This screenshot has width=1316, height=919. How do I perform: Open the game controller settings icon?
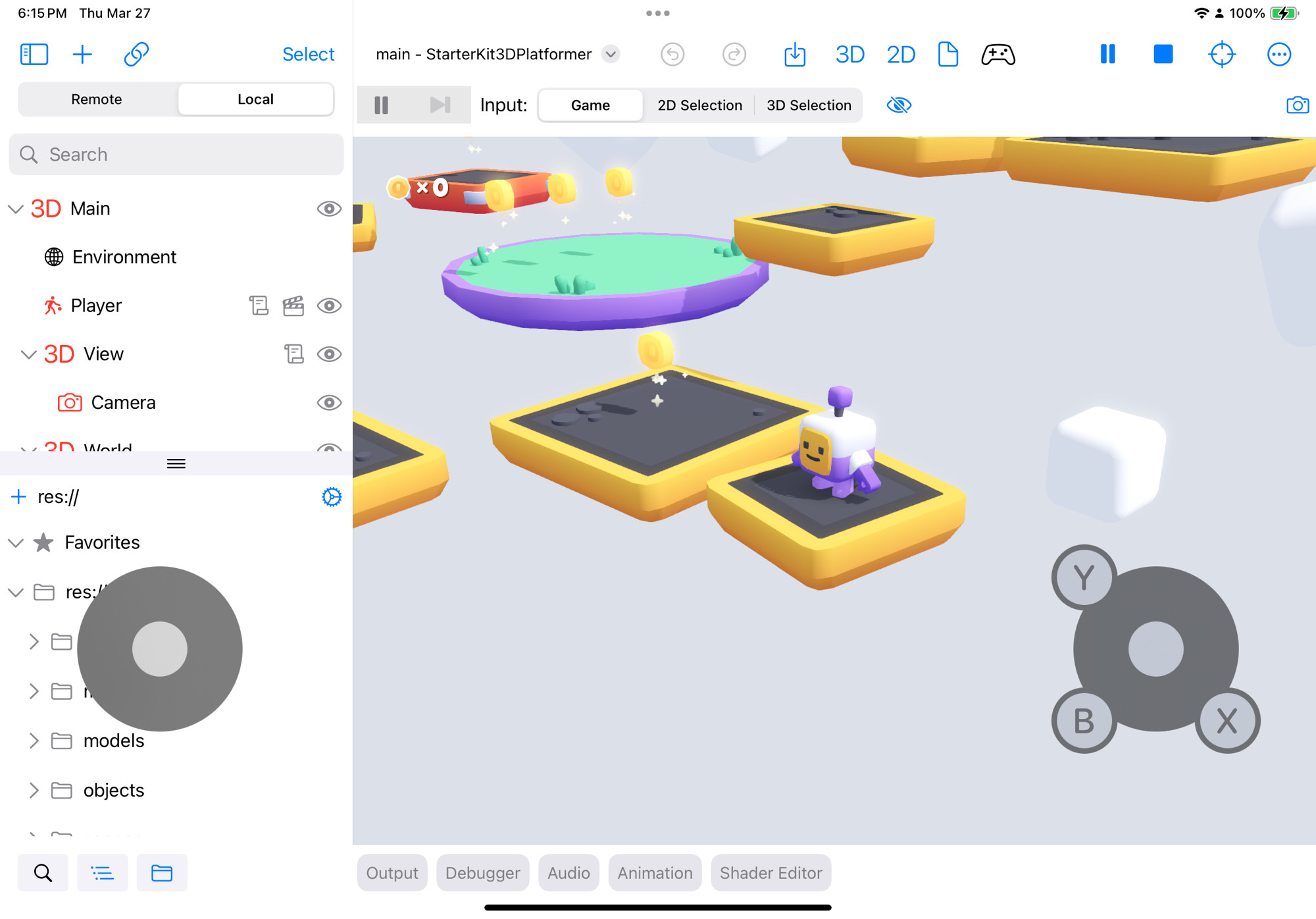998,54
